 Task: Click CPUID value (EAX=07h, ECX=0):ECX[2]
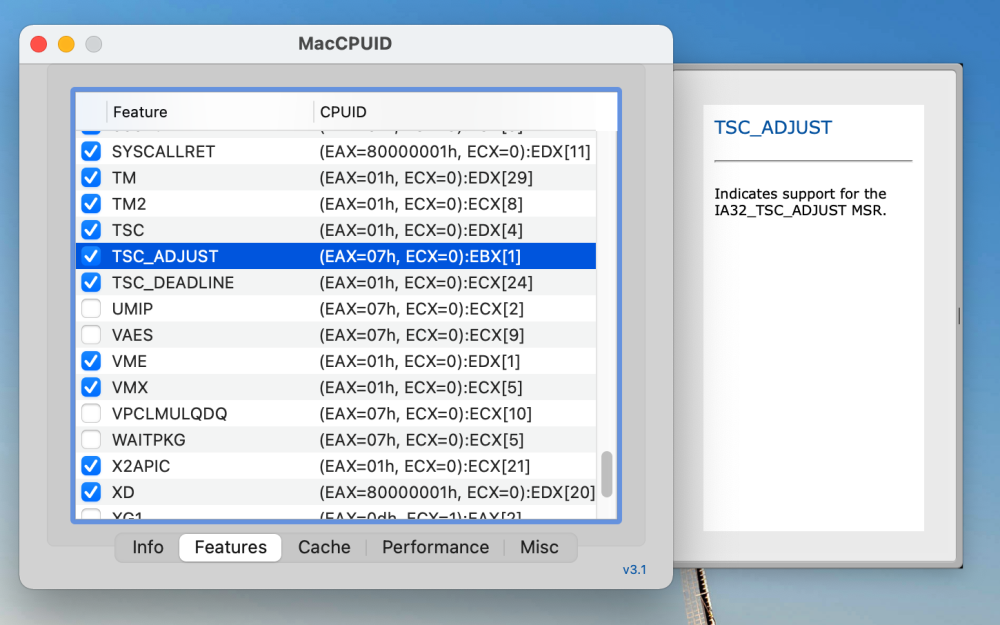point(422,308)
